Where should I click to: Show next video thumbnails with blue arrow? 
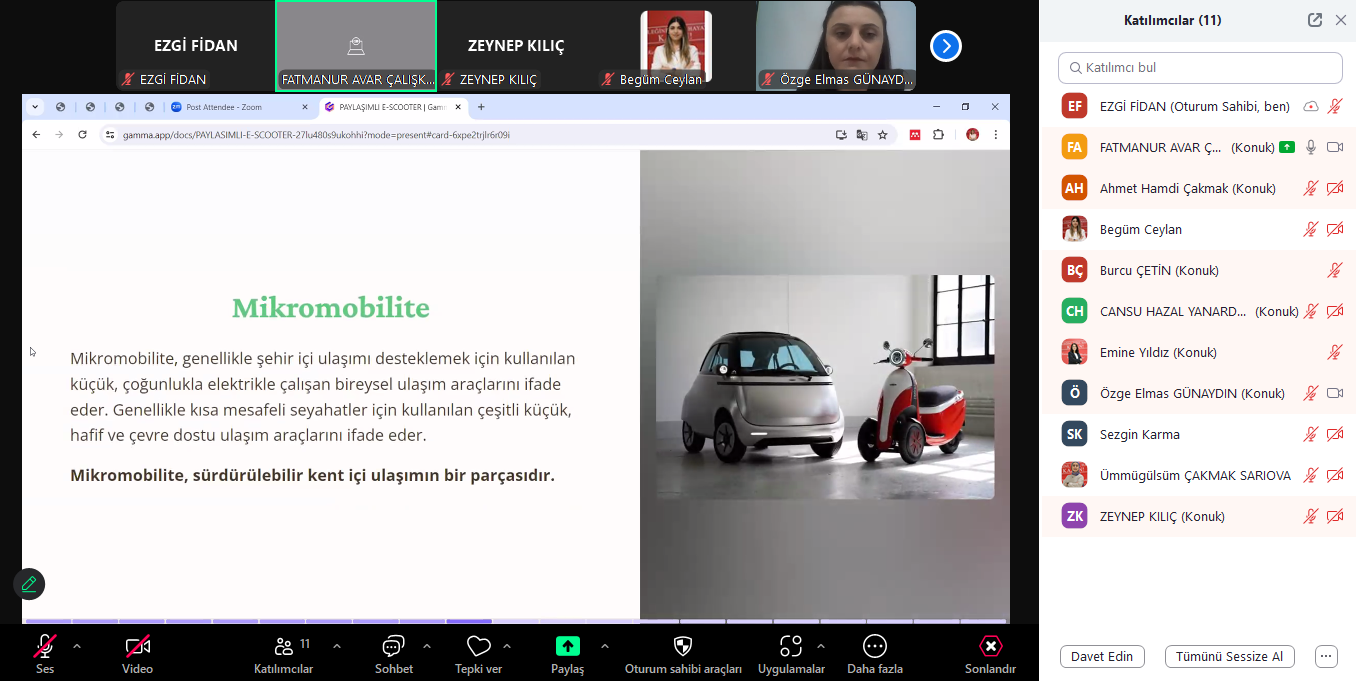click(945, 46)
